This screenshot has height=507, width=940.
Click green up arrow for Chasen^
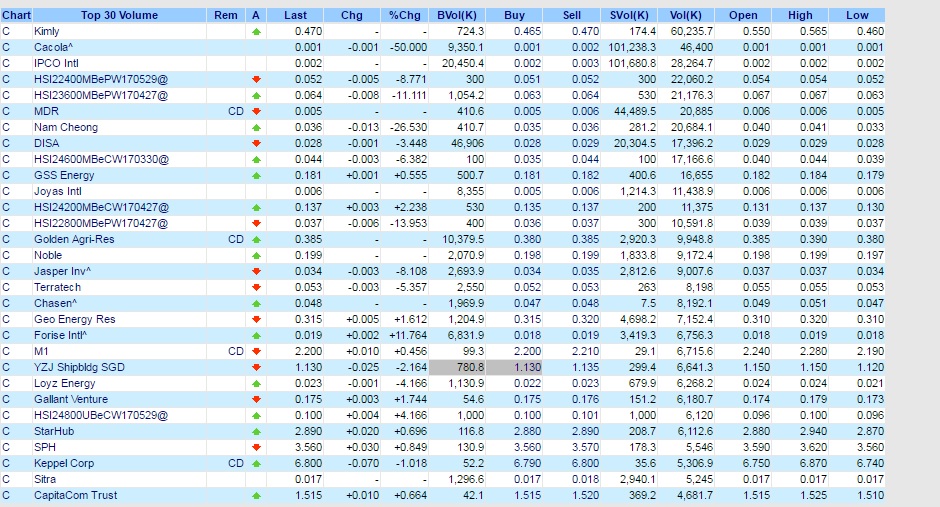coord(256,304)
